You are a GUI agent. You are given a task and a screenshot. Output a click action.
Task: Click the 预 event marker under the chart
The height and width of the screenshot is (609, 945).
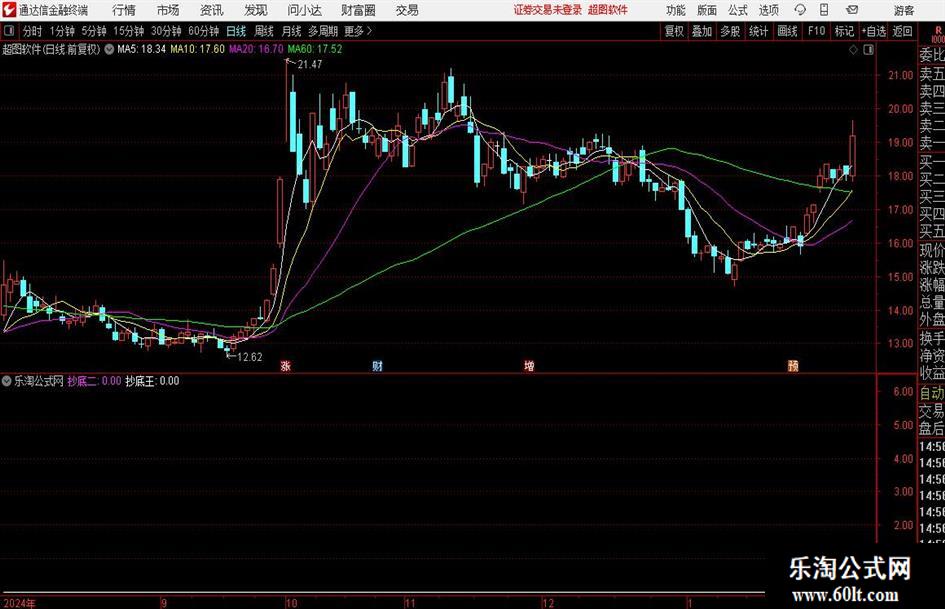793,365
